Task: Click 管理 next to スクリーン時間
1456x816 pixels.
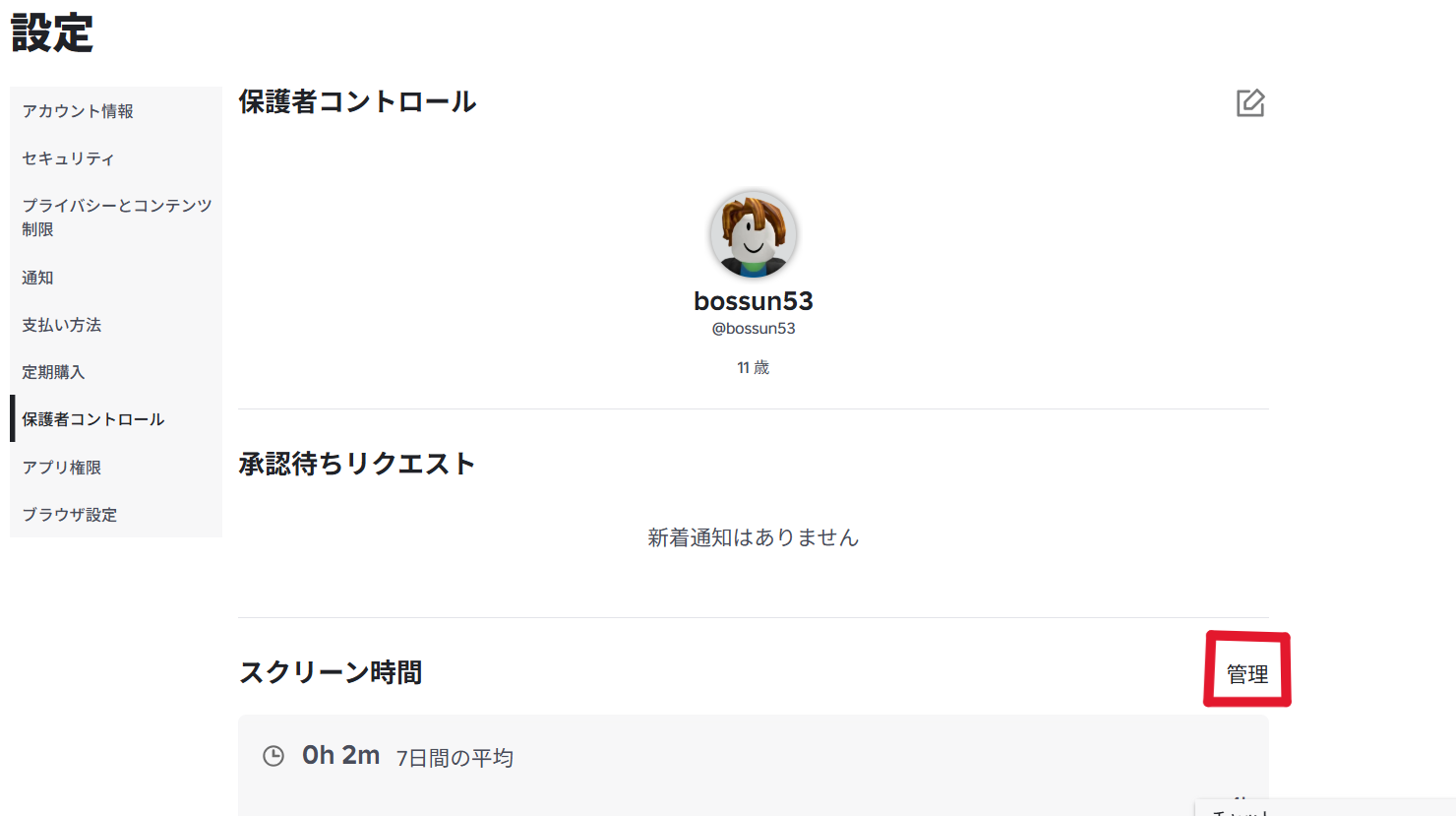Action: 1246,674
